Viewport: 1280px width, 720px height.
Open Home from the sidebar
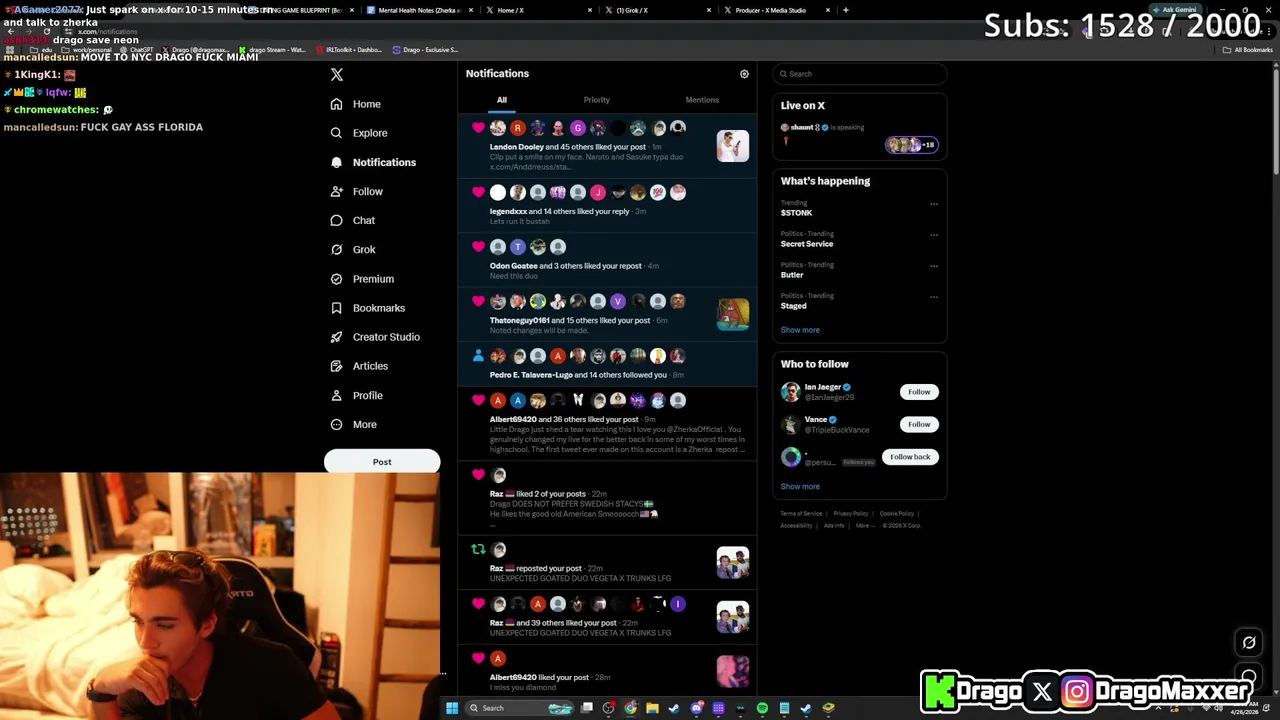pyautogui.click(x=356, y=104)
